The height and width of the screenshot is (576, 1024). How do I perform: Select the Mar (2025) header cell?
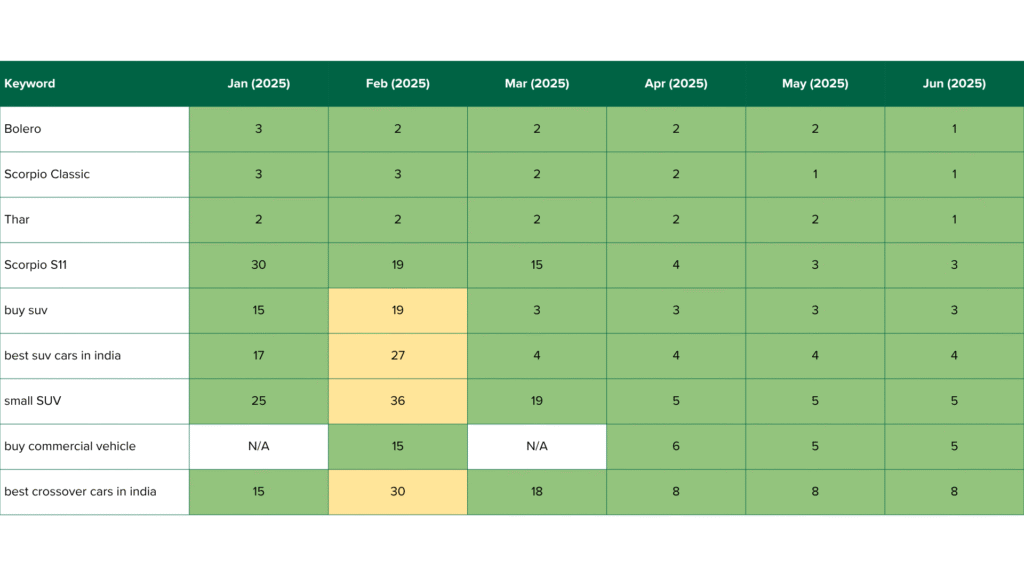tap(537, 84)
